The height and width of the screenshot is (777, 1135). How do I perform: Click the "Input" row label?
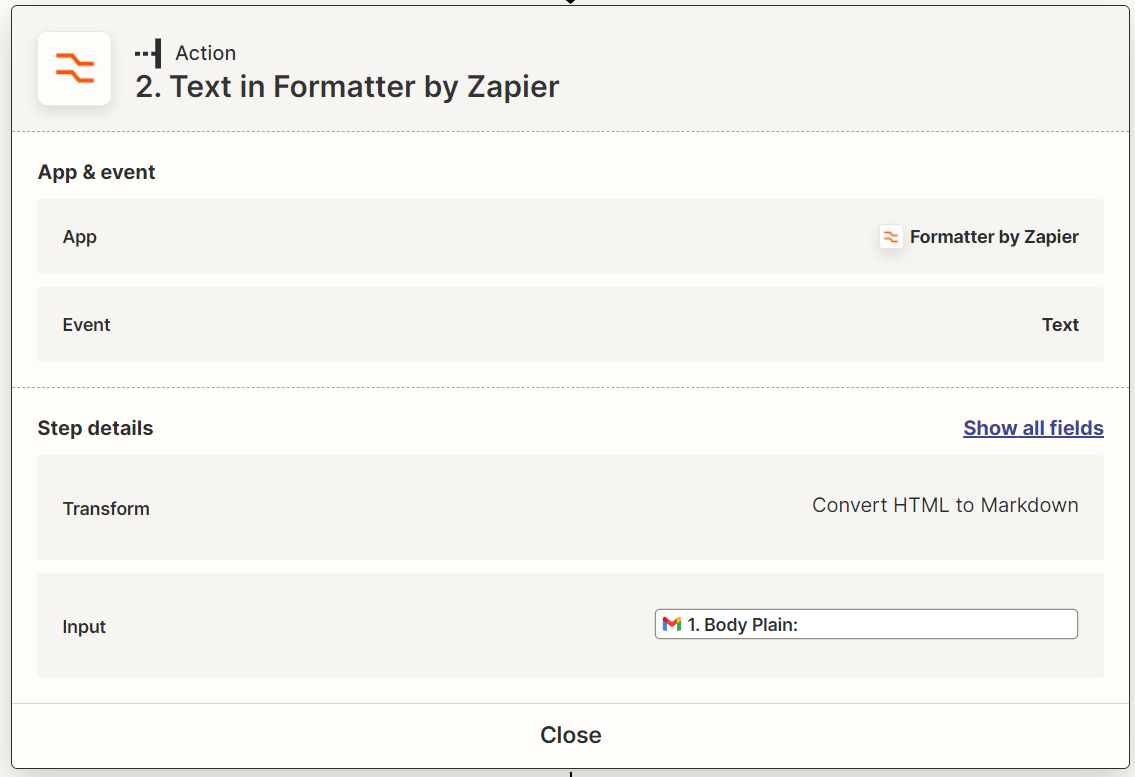click(x=84, y=627)
